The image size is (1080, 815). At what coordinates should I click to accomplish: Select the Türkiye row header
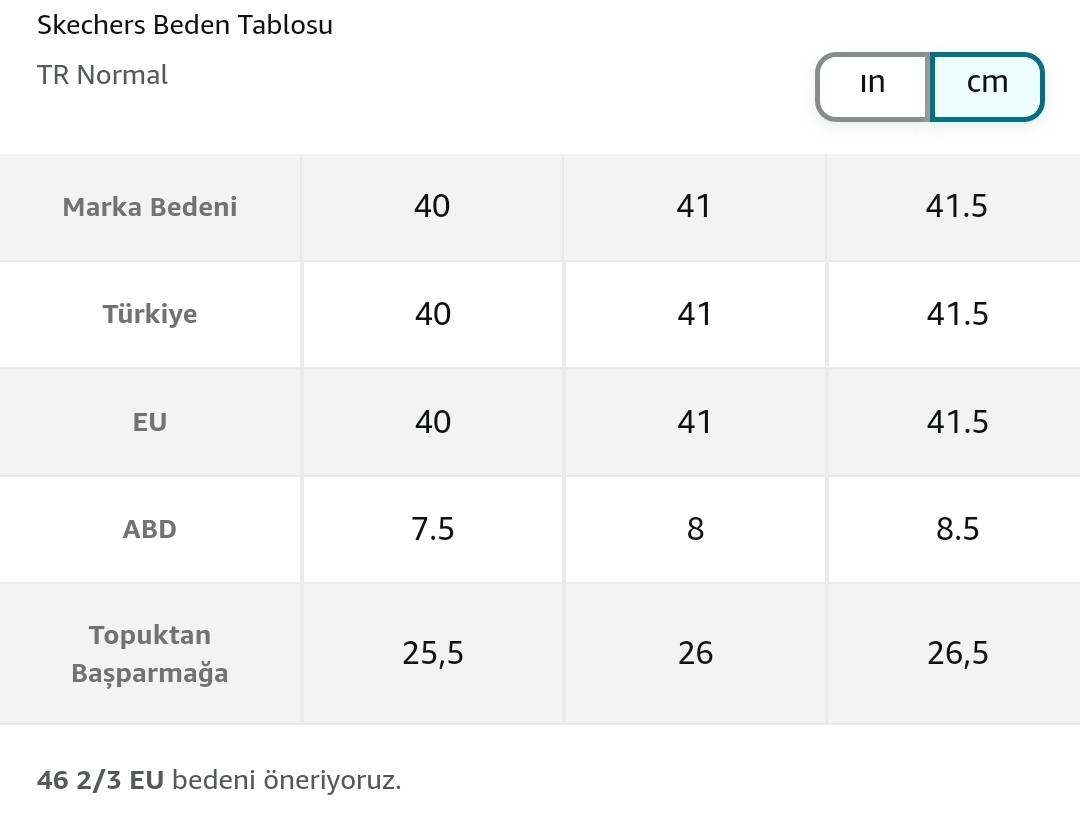tap(150, 315)
